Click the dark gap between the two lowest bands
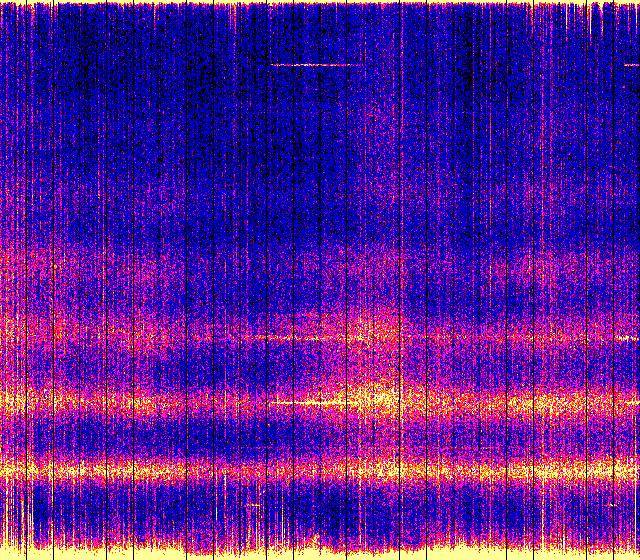Screen dimensions: 640x560 [320, 436]
